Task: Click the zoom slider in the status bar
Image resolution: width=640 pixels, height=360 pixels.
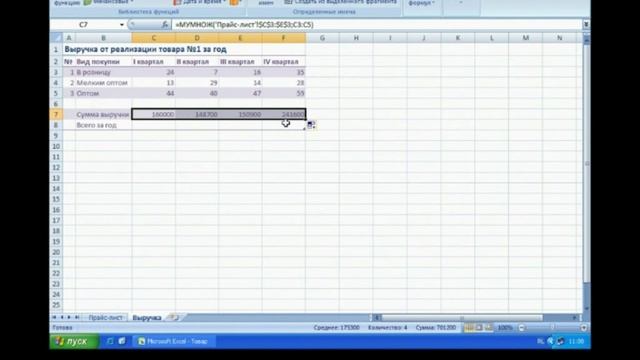Action: pos(552,328)
